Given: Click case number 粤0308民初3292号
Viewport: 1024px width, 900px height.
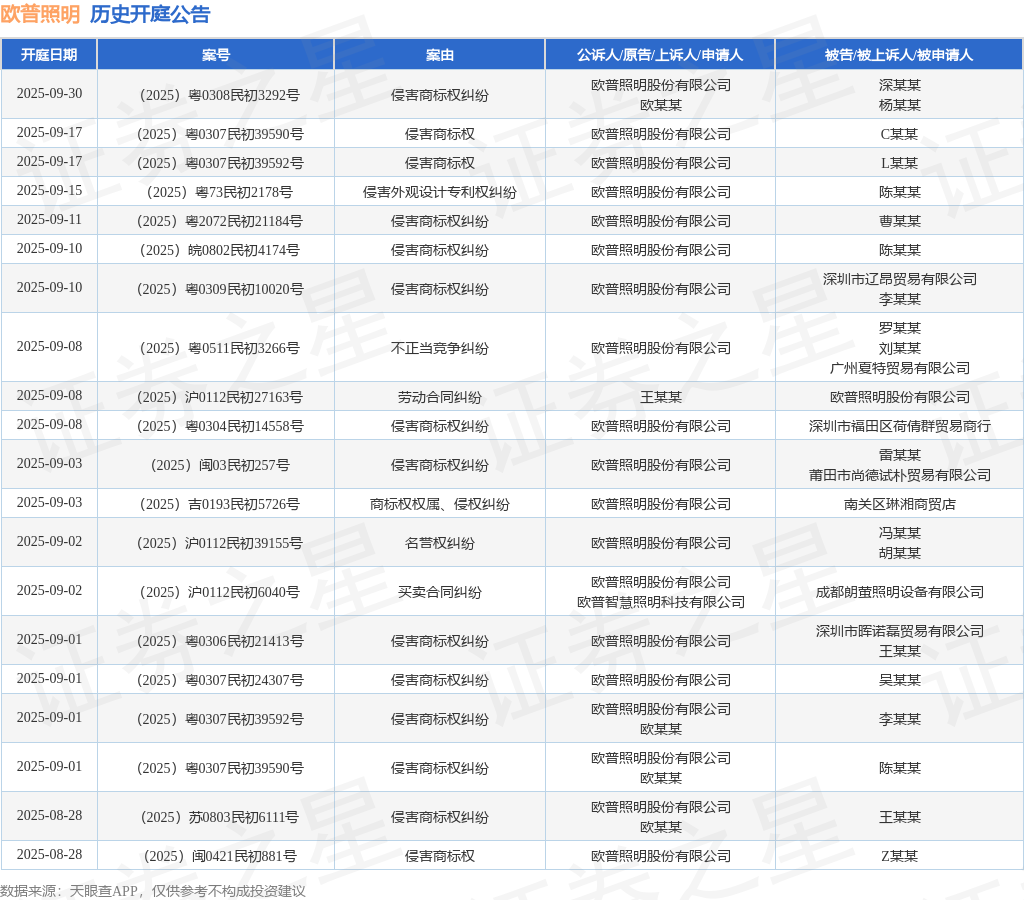Looking at the screenshot, I should 220,95.
